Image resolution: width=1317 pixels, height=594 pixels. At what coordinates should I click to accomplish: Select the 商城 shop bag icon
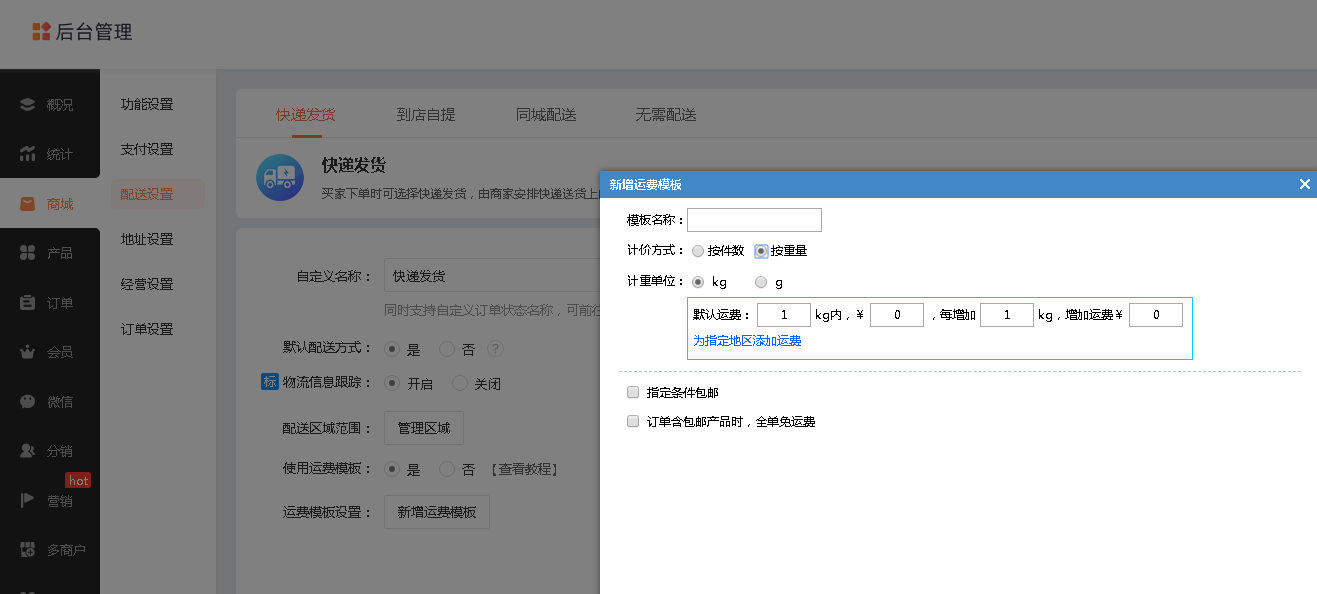[28, 204]
